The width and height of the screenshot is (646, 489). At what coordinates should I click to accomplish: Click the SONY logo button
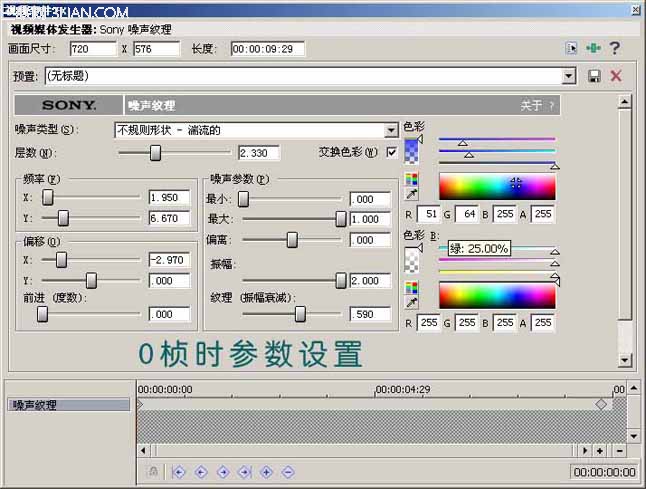(68, 105)
